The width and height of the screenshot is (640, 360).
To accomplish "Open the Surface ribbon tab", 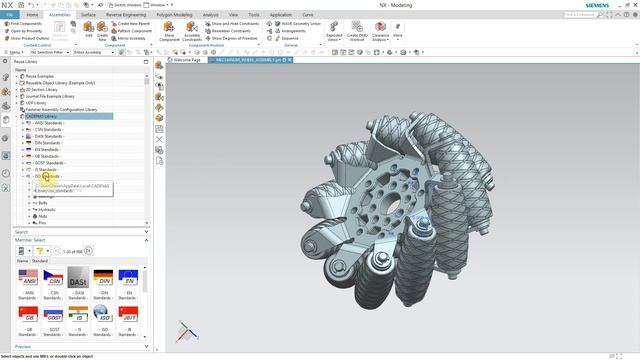I will (x=88, y=15).
